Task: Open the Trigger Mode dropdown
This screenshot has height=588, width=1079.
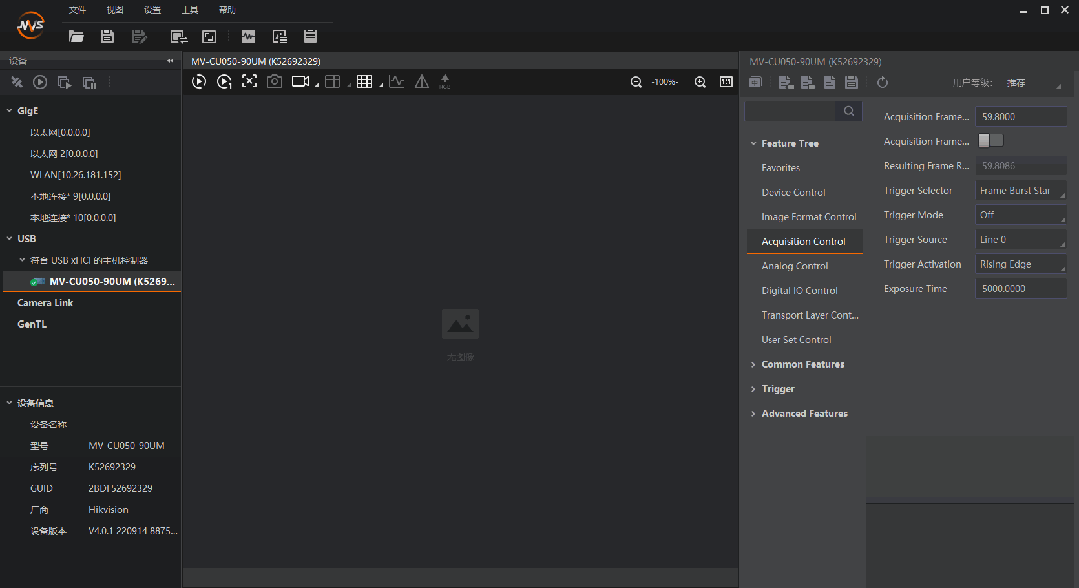Action: coord(1020,215)
